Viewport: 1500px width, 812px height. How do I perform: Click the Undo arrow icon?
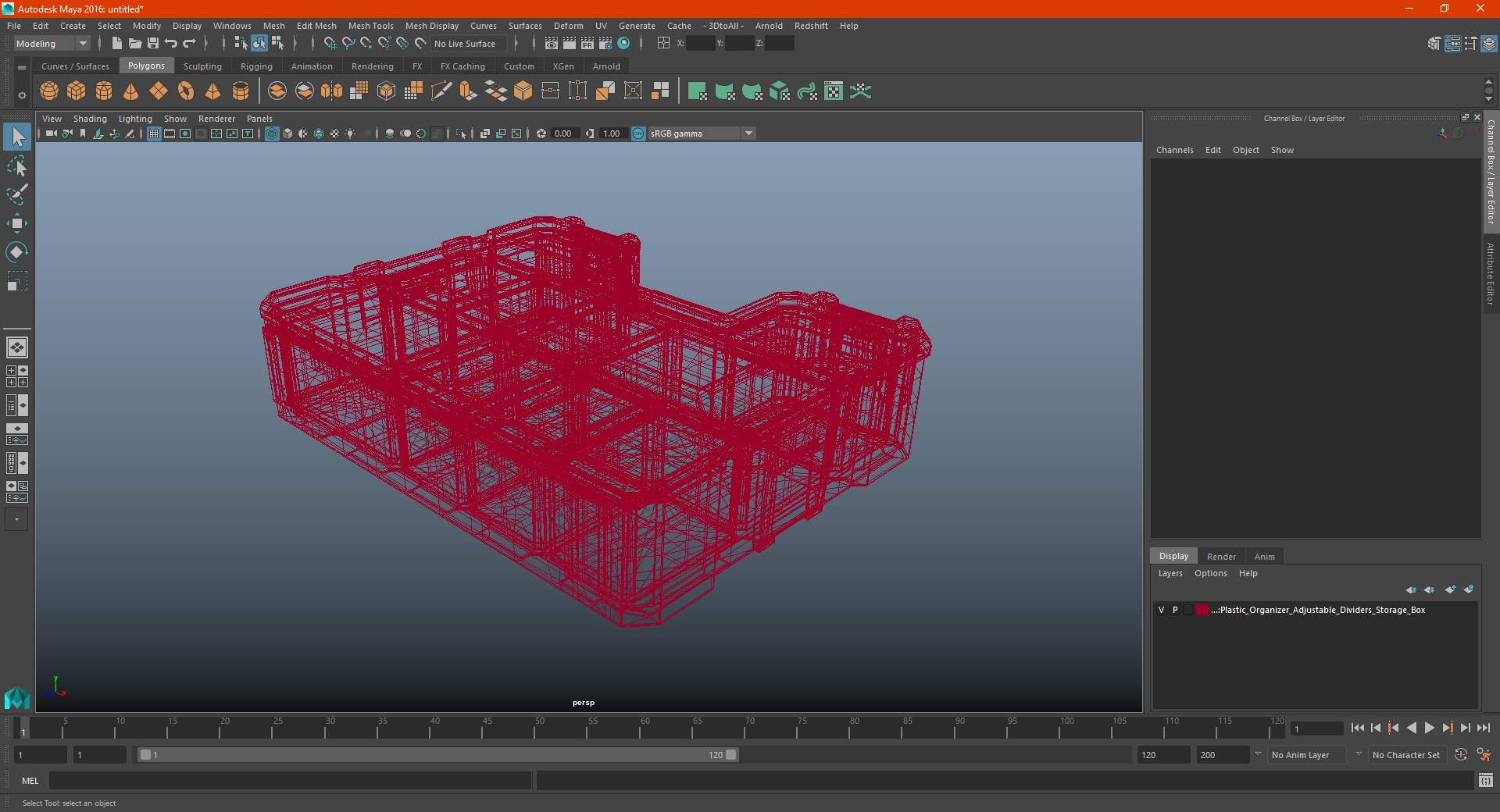pyautogui.click(x=171, y=44)
